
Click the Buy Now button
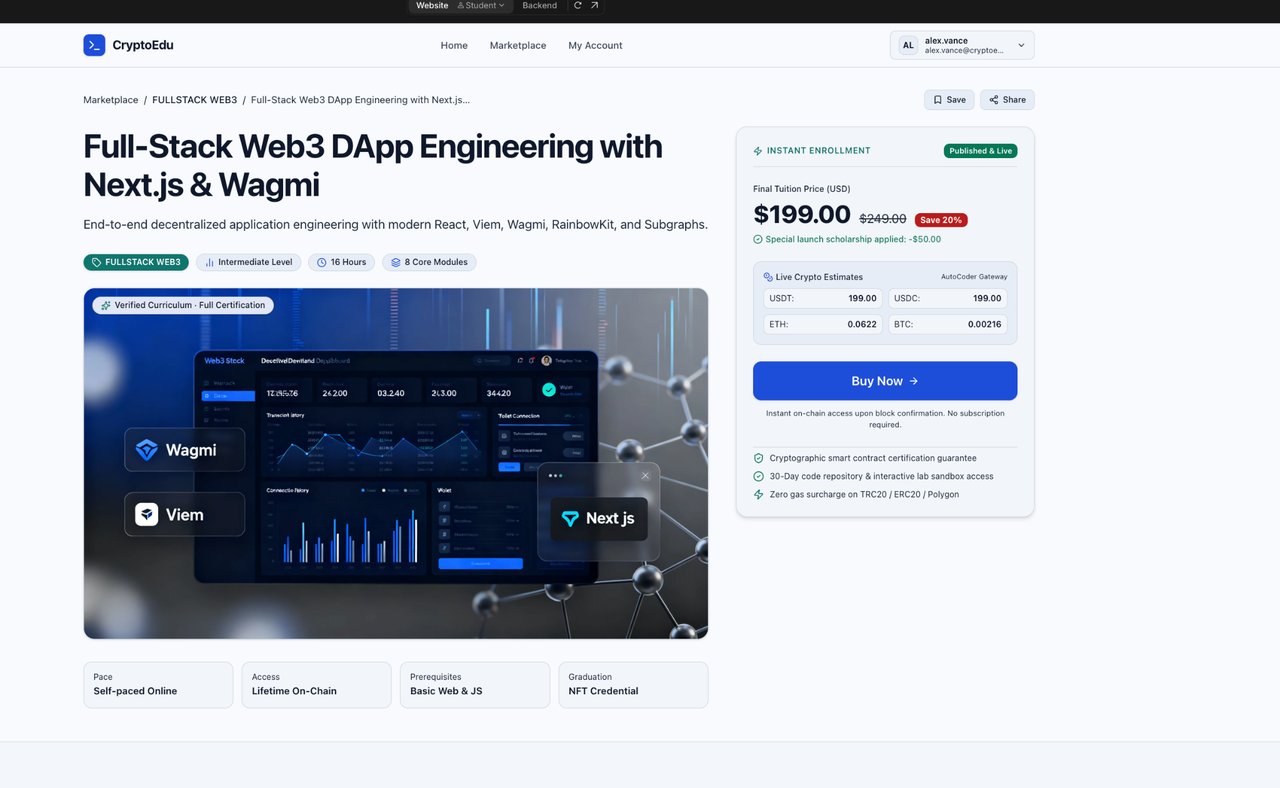coord(885,381)
